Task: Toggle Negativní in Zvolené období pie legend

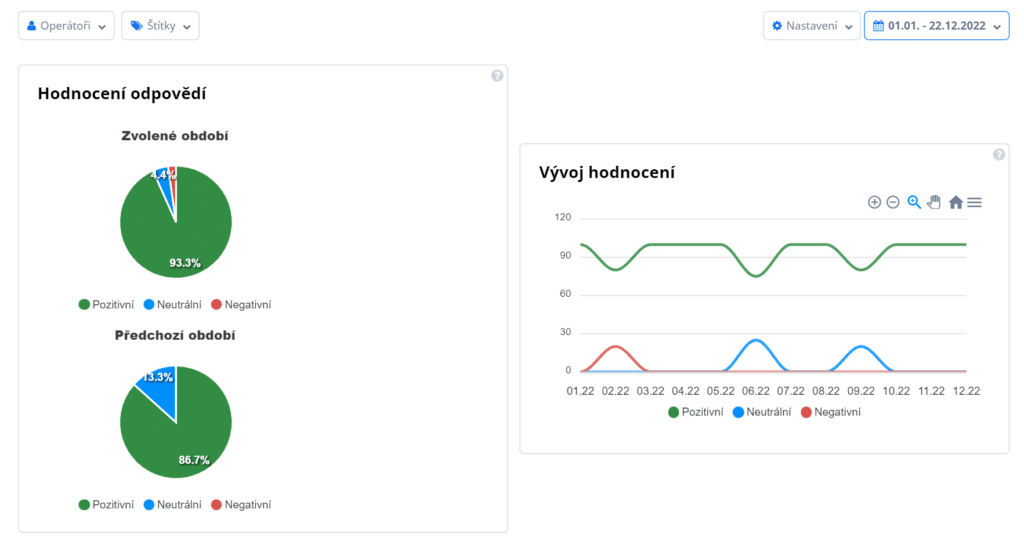Action: 240,305
